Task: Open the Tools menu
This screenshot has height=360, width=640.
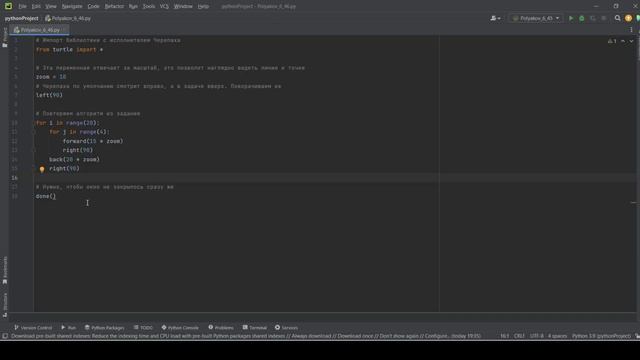Action: point(149,6)
